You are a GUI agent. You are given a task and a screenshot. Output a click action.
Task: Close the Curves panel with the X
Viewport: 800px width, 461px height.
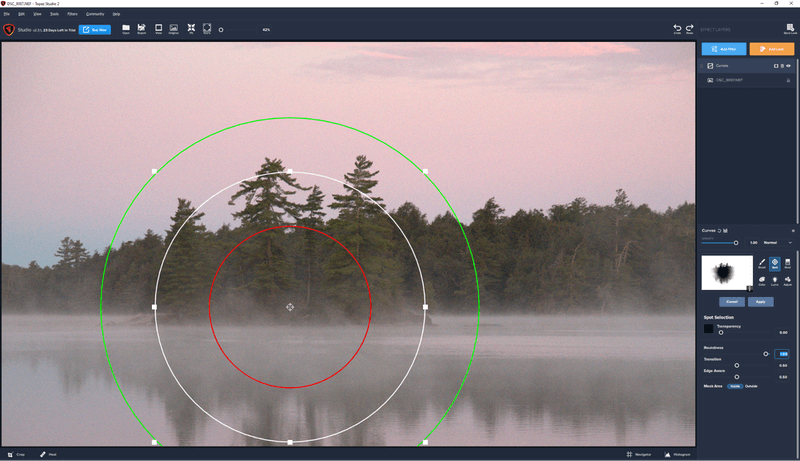coord(793,230)
